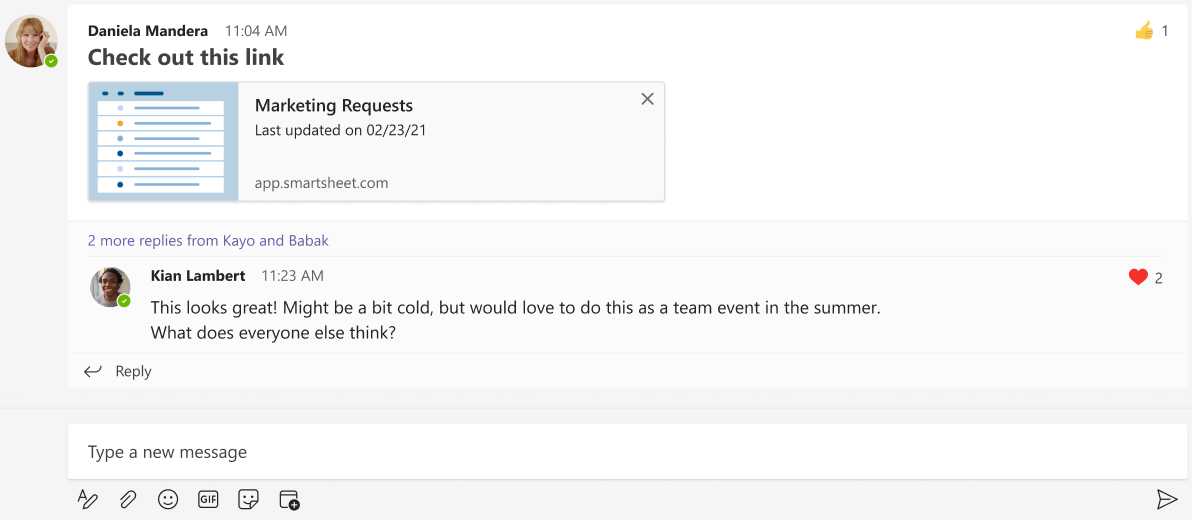Click the Attach file paperclip icon

pyautogui.click(x=128, y=499)
